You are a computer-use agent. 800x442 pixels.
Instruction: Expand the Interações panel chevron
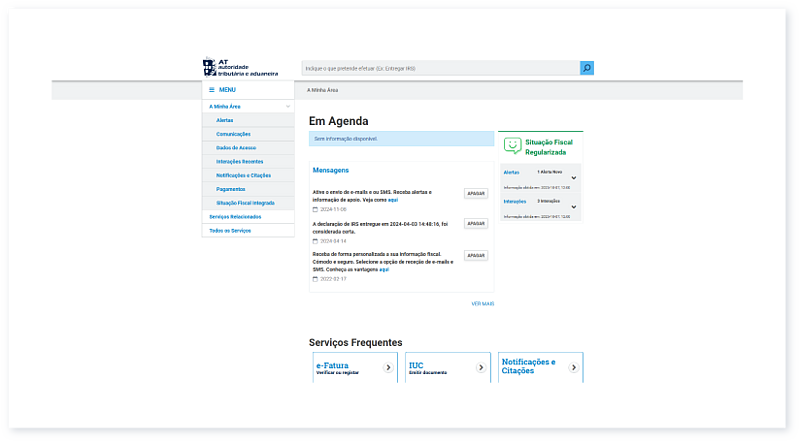point(573,207)
